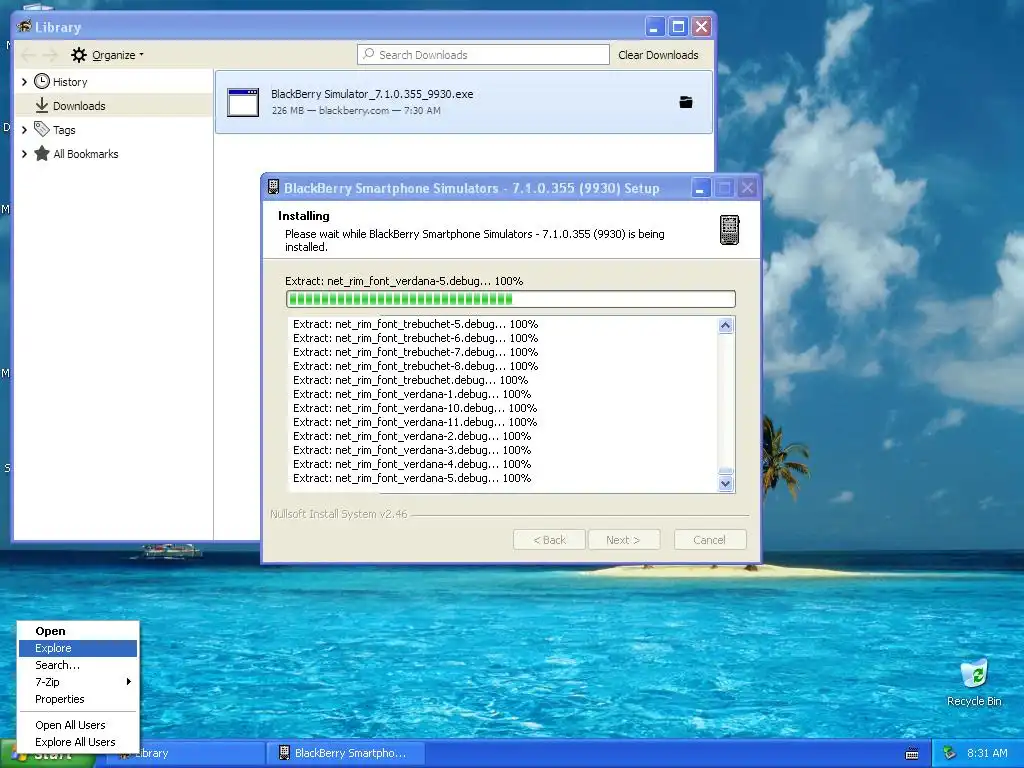Click the BlackBerry phone icon in the installer header
The height and width of the screenshot is (768, 1024).
click(729, 230)
